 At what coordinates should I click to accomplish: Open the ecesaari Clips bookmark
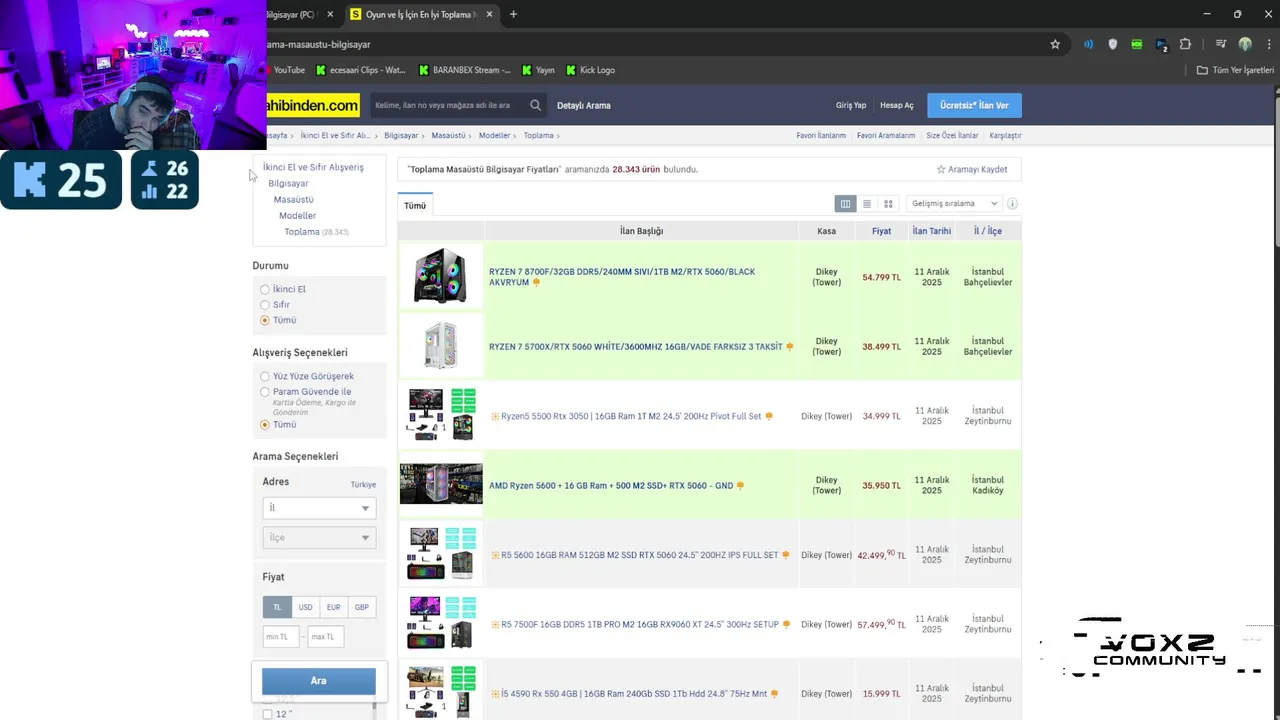pyautogui.click(x=360, y=70)
